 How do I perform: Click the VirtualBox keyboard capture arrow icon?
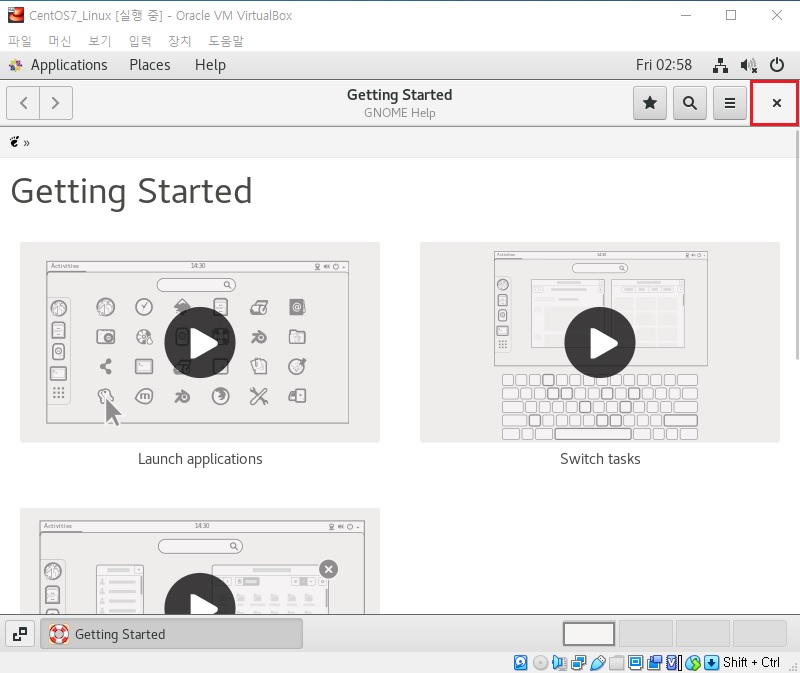pyautogui.click(x=711, y=662)
